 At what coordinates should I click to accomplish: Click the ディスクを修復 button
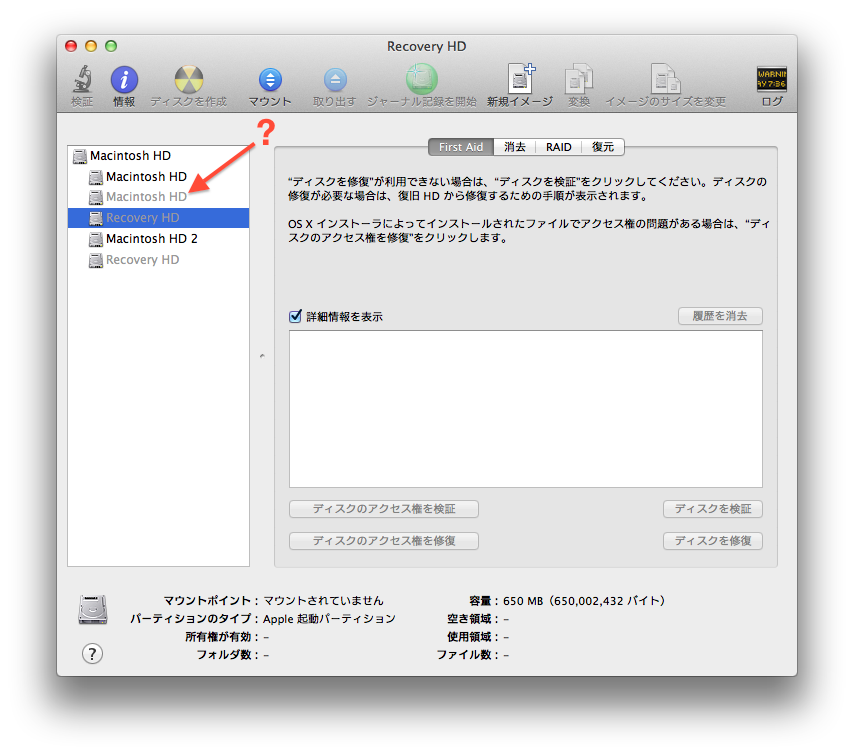pyautogui.click(x=713, y=541)
